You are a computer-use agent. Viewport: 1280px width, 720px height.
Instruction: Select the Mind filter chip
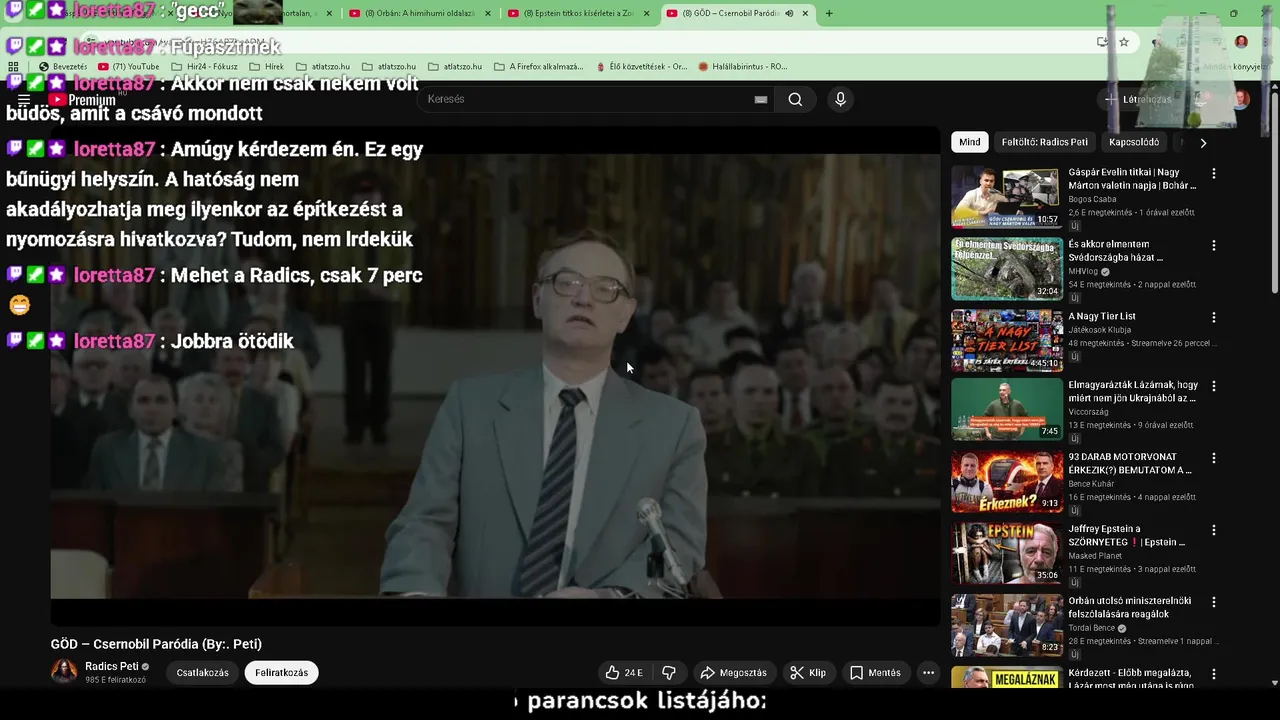click(x=970, y=142)
